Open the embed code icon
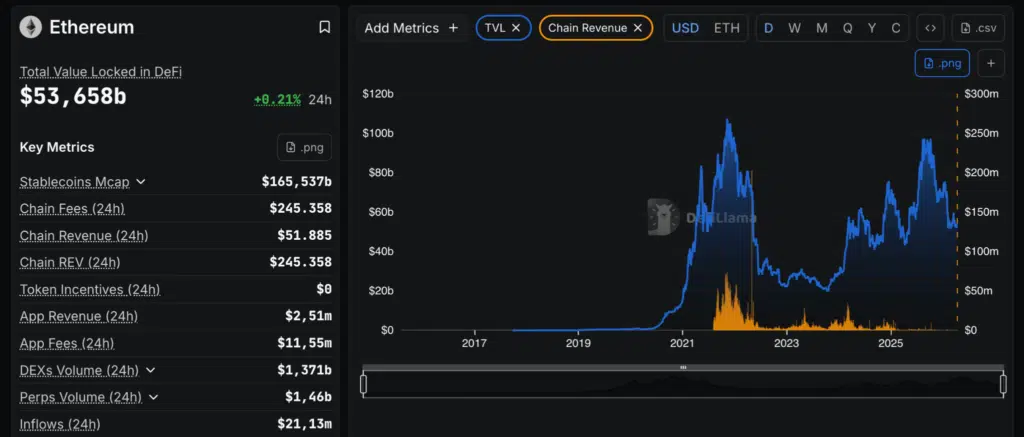This screenshot has height=437, width=1024. pyautogui.click(x=931, y=28)
